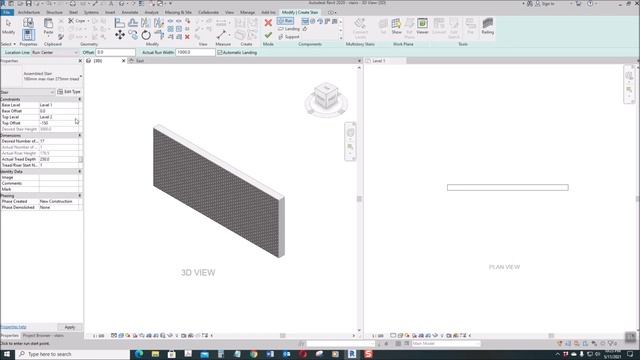Click Phase Created value New Construction
The image size is (640, 360).
(60, 201)
